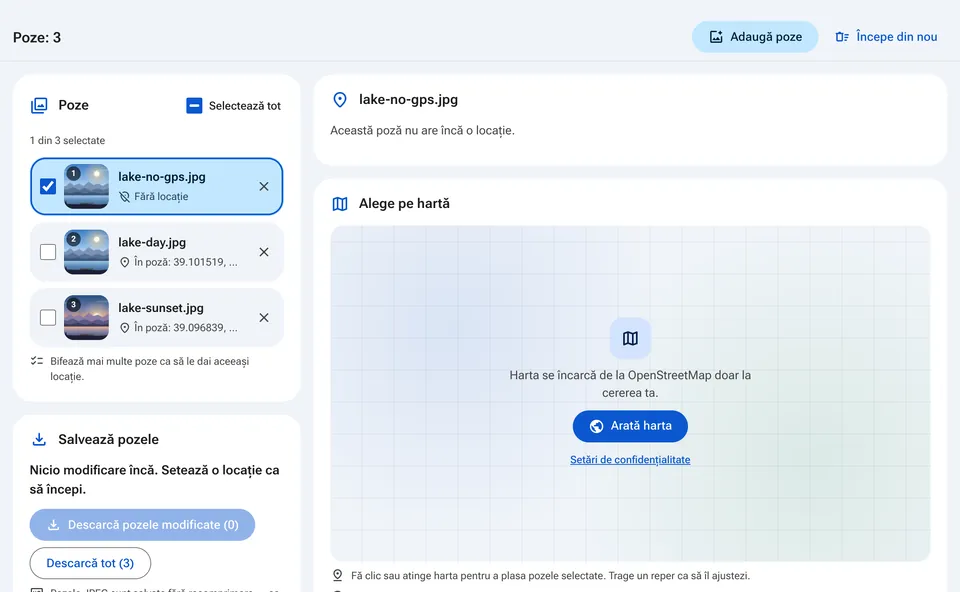
Task: Click the download icon beside Salvează pozele
Action: [39, 440]
